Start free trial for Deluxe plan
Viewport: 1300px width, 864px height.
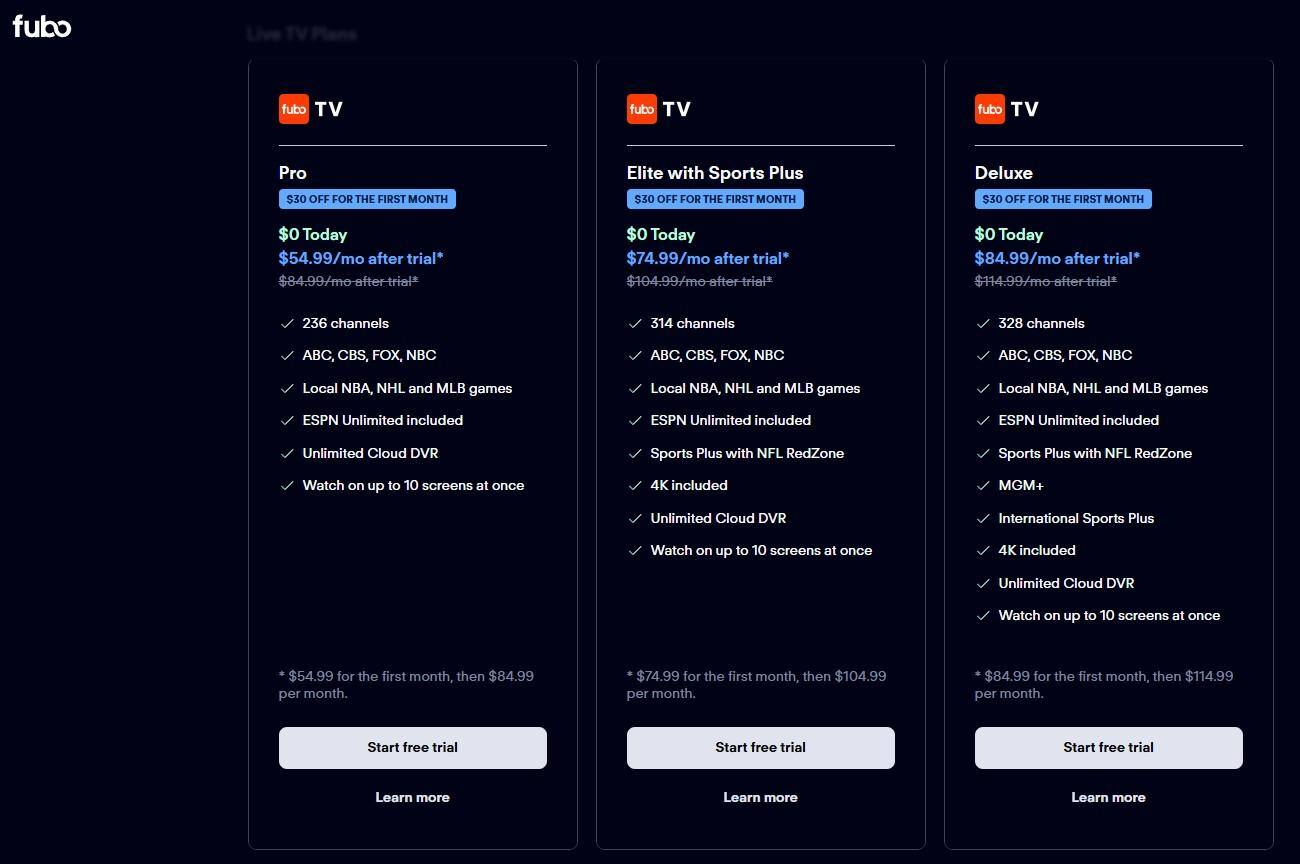pos(1108,748)
